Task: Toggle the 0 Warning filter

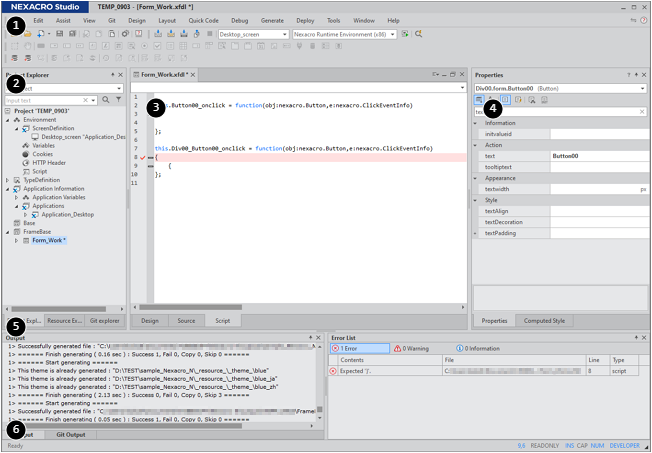Action: (x=412, y=348)
